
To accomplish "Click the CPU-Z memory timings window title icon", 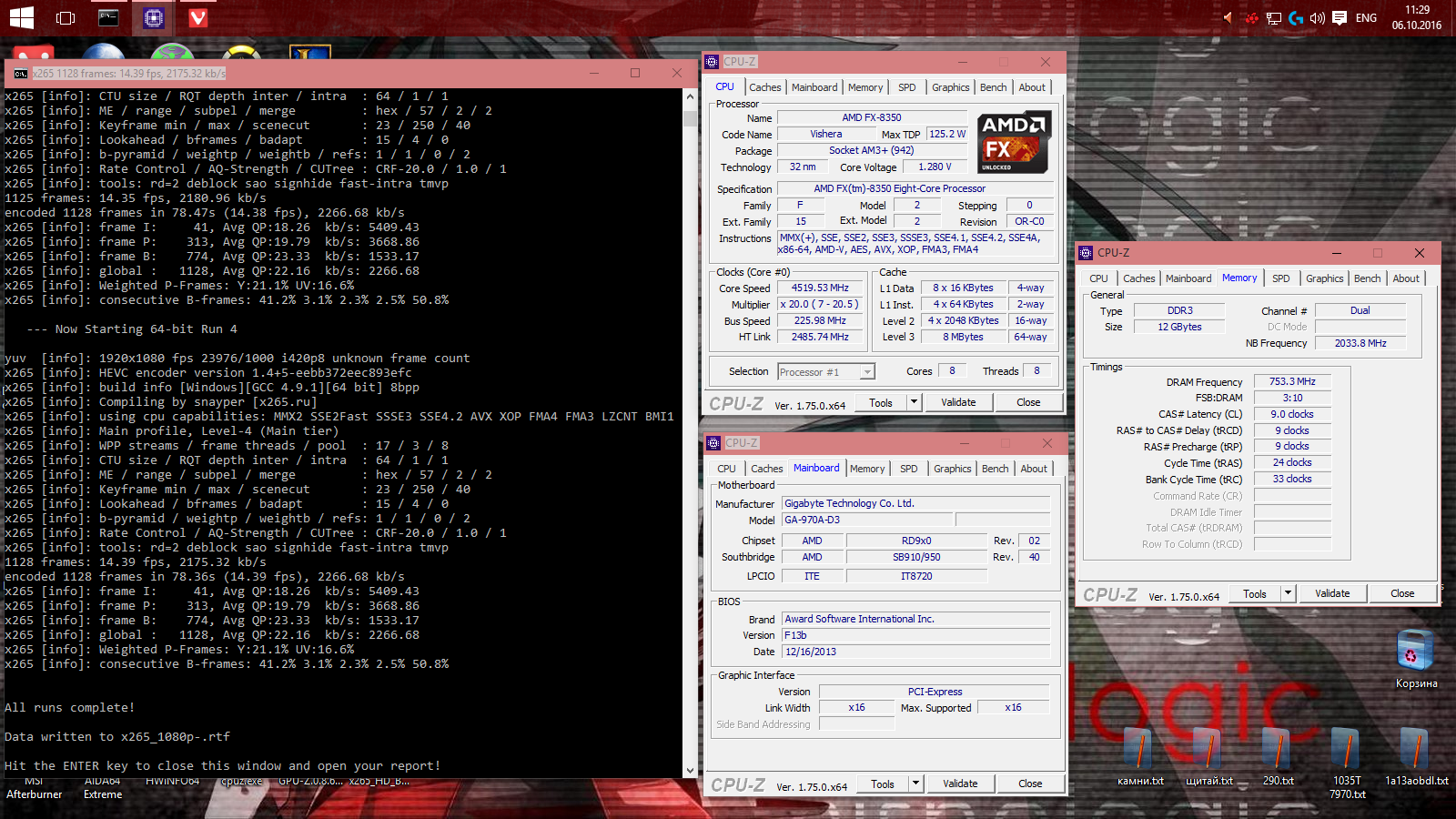I will (1086, 253).
